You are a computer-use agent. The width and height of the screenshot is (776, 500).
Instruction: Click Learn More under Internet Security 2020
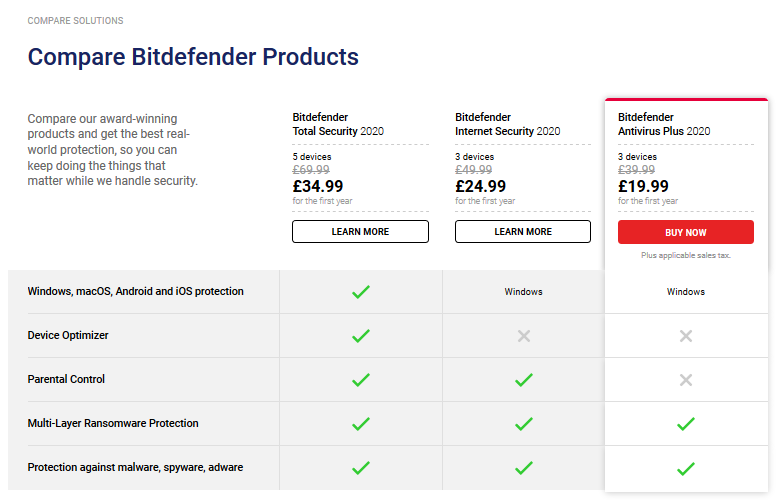point(523,232)
